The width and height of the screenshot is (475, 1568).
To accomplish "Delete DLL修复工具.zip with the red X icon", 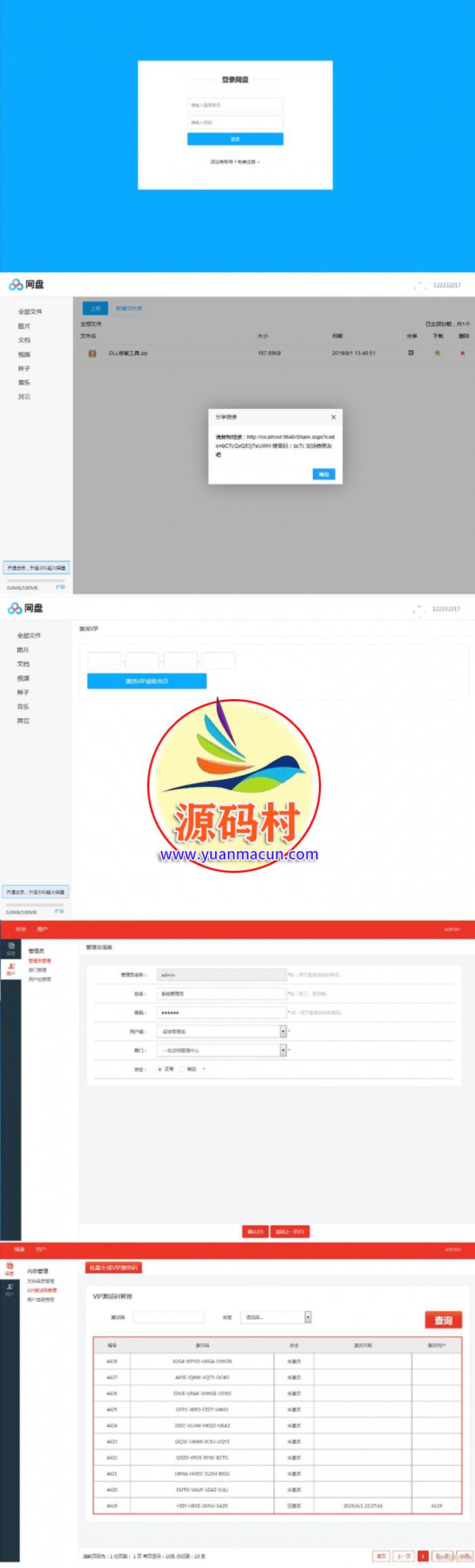I will pos(463,353).
